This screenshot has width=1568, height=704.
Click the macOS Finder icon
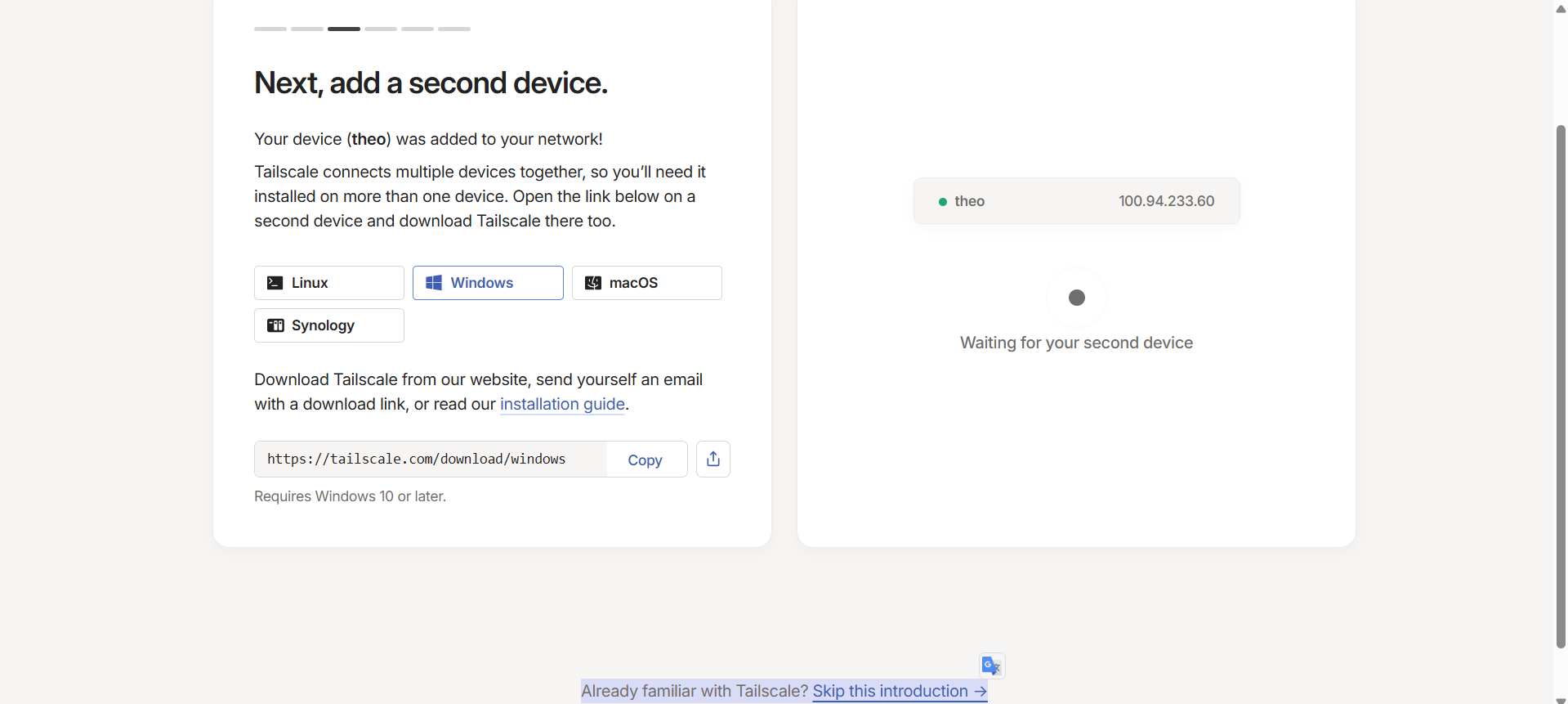coord(593,283)
